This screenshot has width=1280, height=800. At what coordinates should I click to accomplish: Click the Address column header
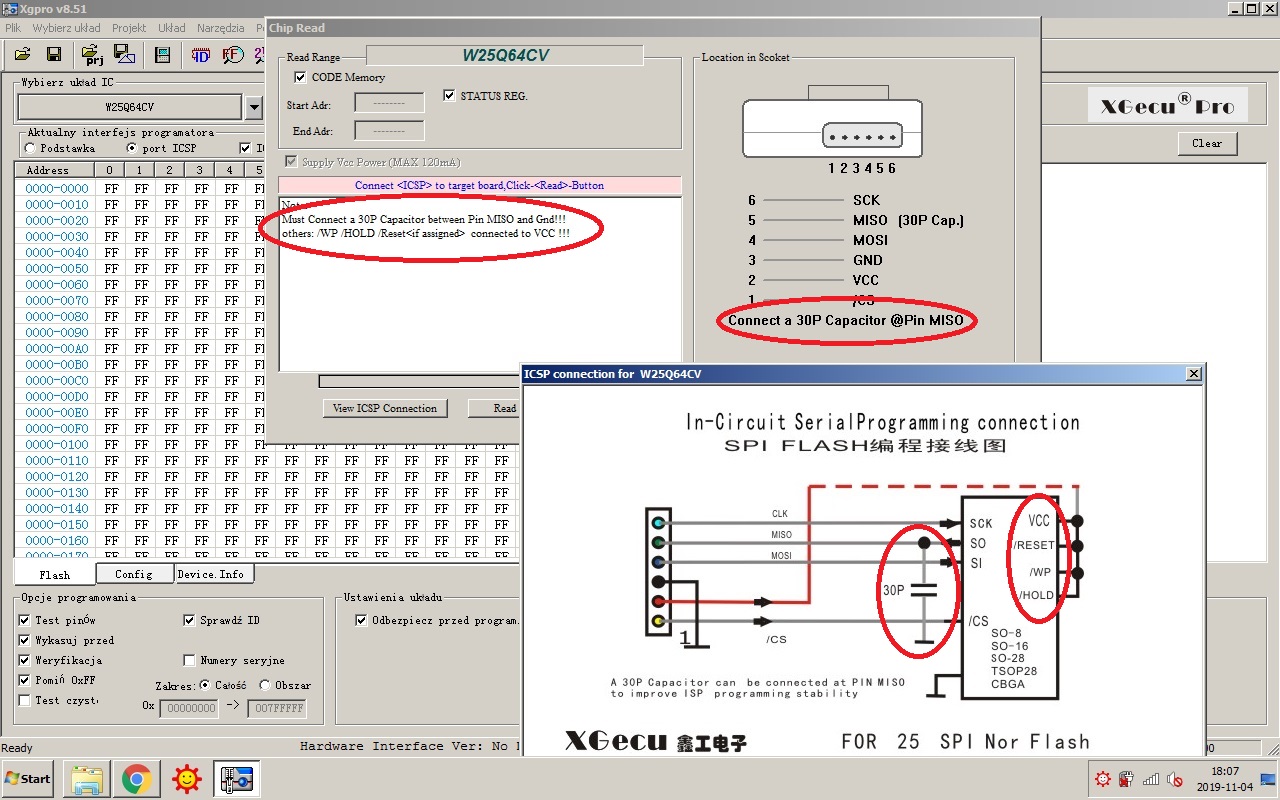(55, 170)
